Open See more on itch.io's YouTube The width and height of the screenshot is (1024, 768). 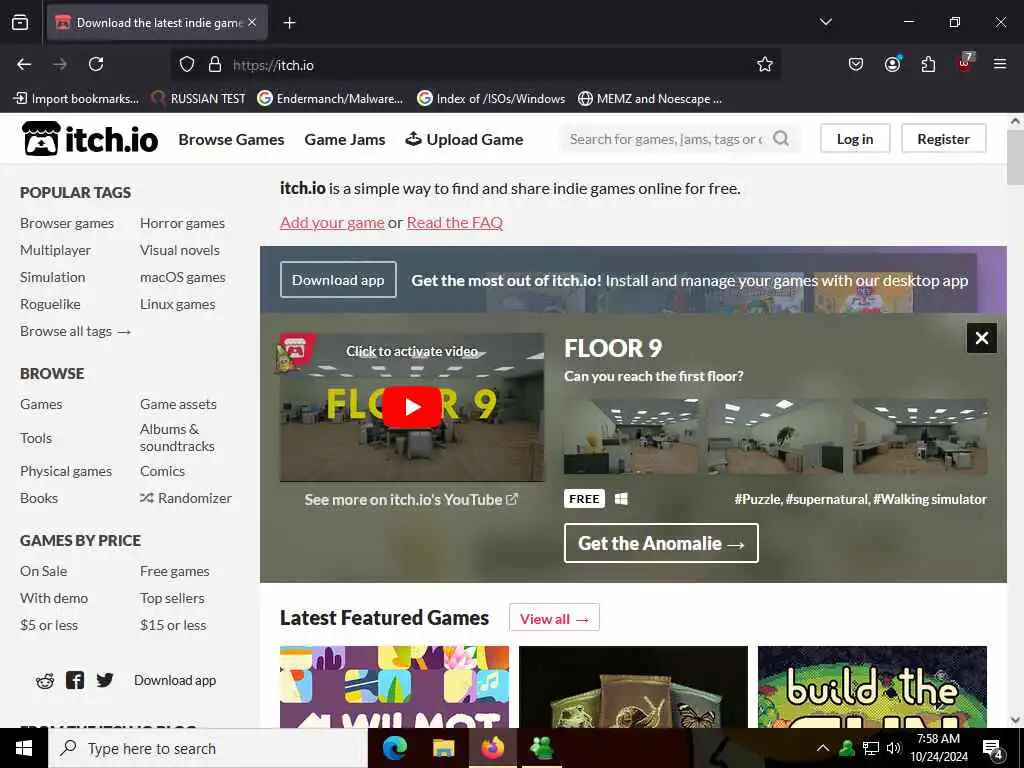(411, 500)
